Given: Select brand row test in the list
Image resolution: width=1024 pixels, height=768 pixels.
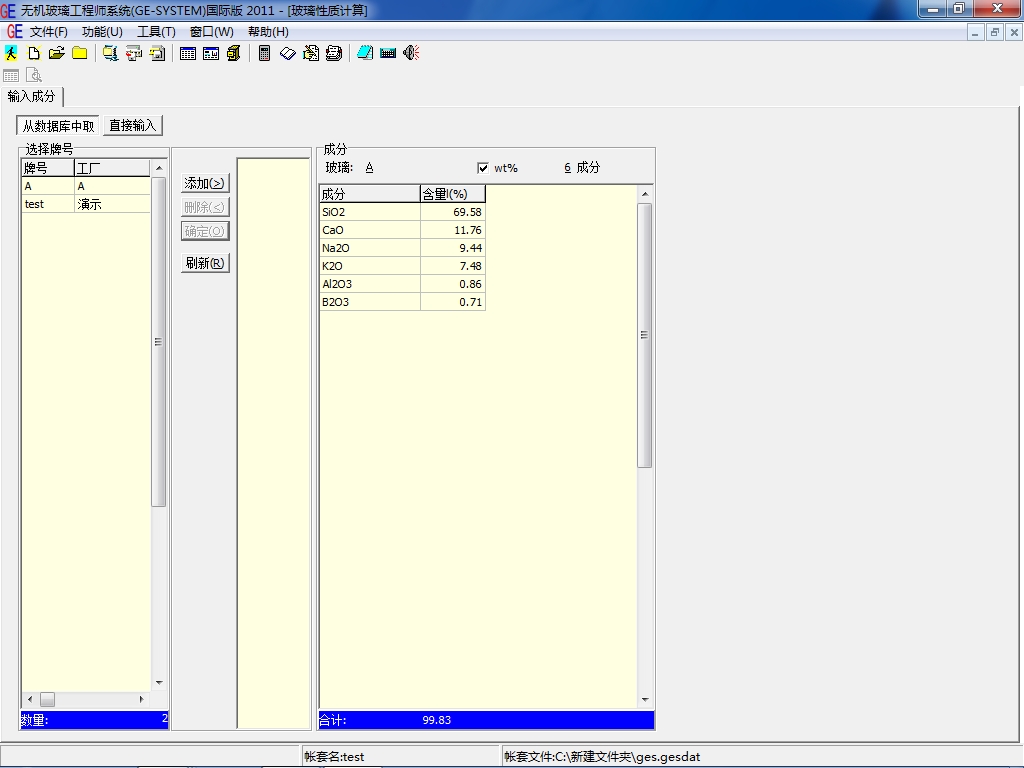Looking at the screenshot, I should point(86,204).
